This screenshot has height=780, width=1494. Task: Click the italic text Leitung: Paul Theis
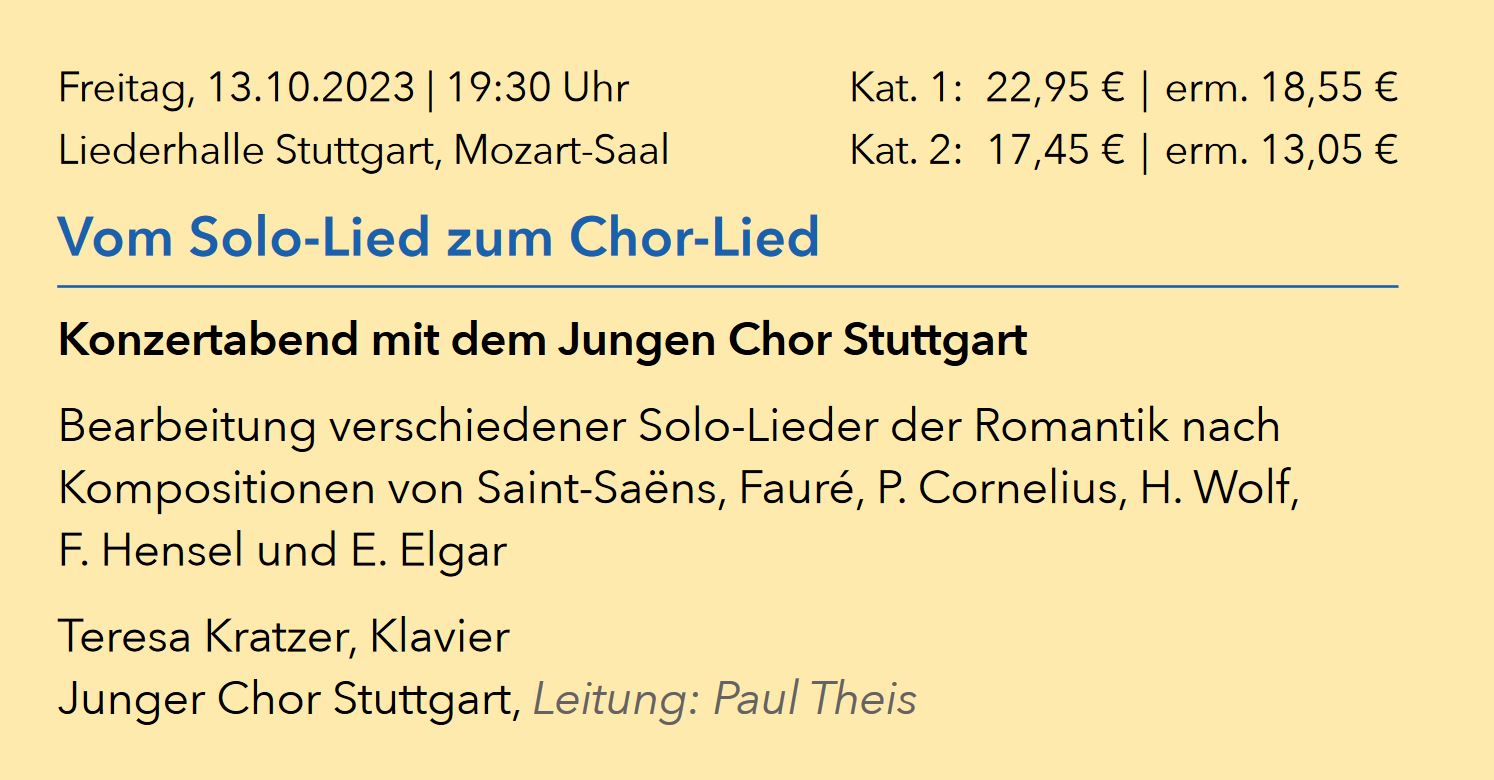click(725, 699)
